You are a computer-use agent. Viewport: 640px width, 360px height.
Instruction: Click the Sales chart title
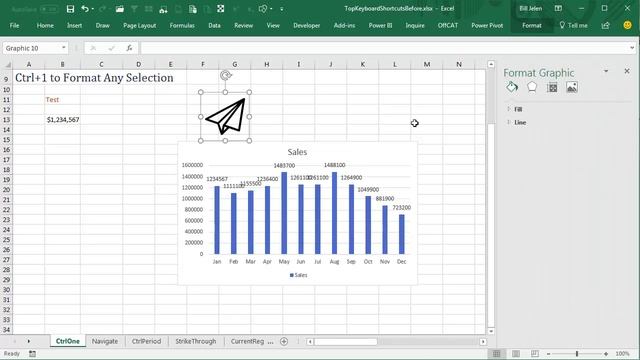coord(297,152)
